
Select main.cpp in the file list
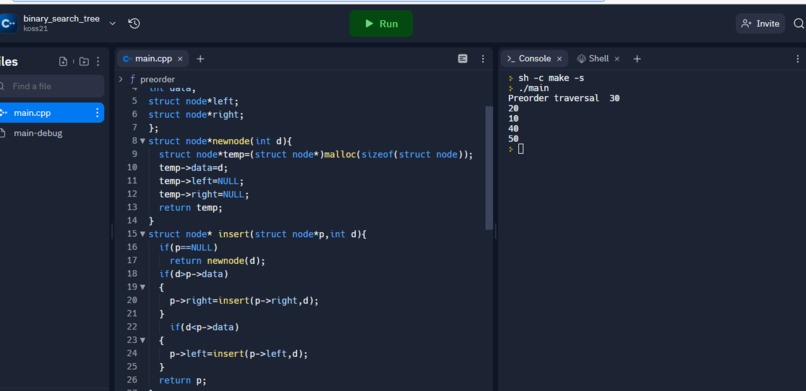click(51, 113)
